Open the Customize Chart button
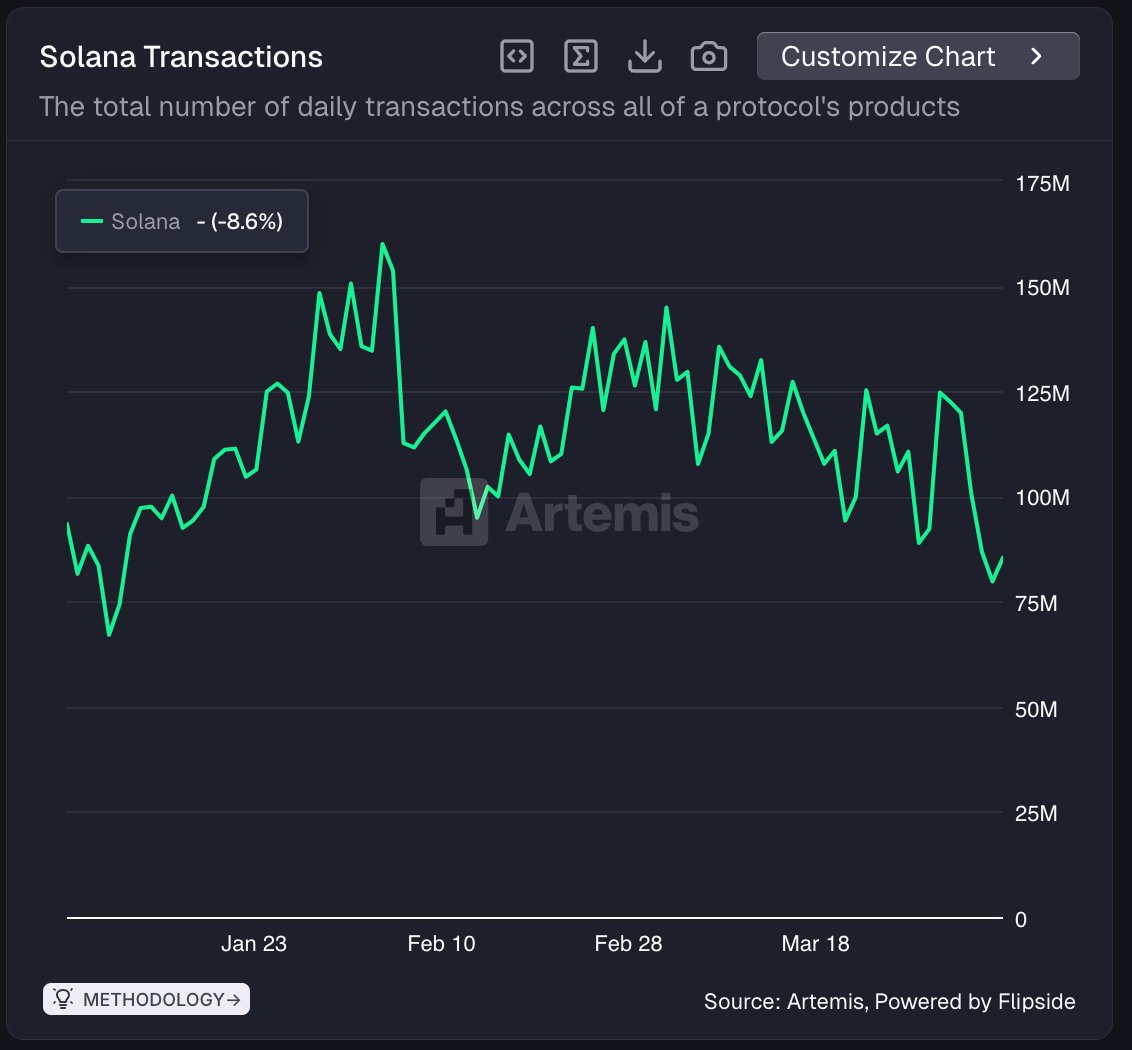The width and height of the screenshot is (1132, 1050). (x=888, y=57)
